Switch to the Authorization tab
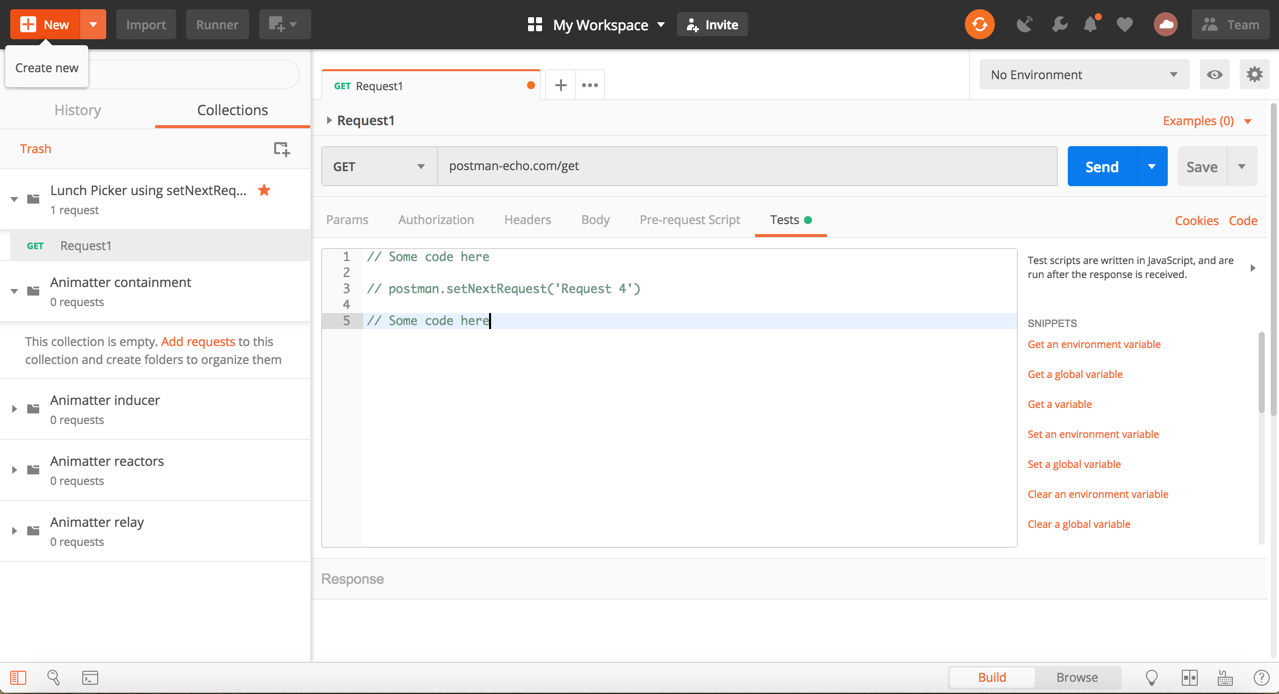 point(436,220)
